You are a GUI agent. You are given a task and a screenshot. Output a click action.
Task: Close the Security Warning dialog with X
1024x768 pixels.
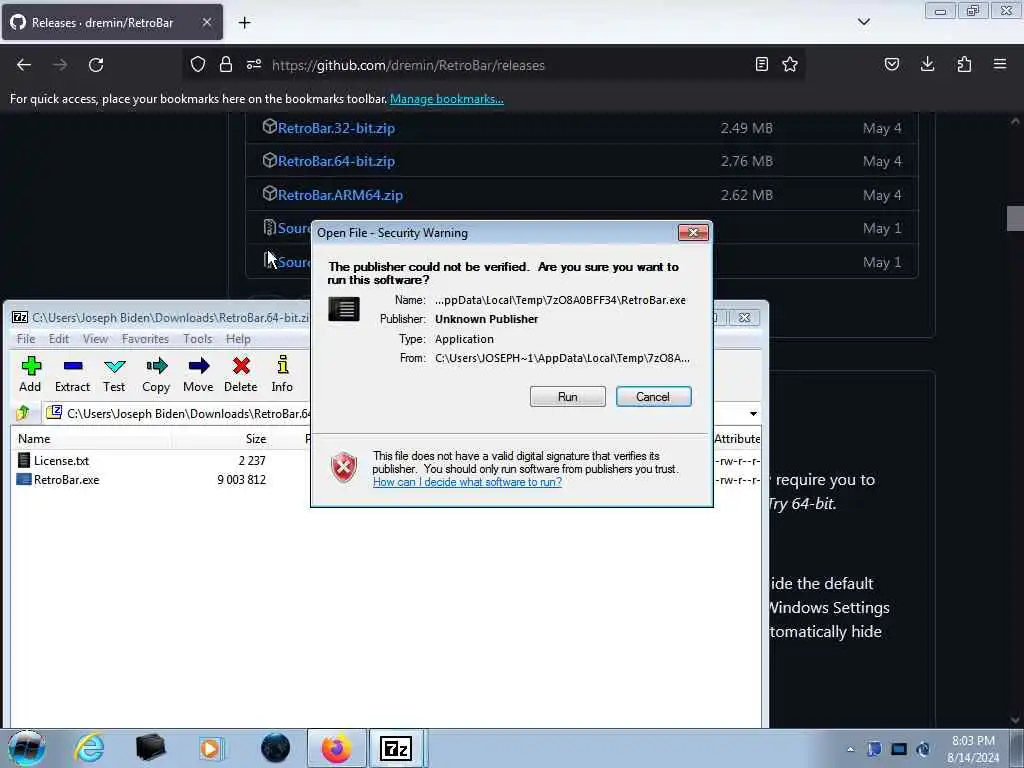693,232
